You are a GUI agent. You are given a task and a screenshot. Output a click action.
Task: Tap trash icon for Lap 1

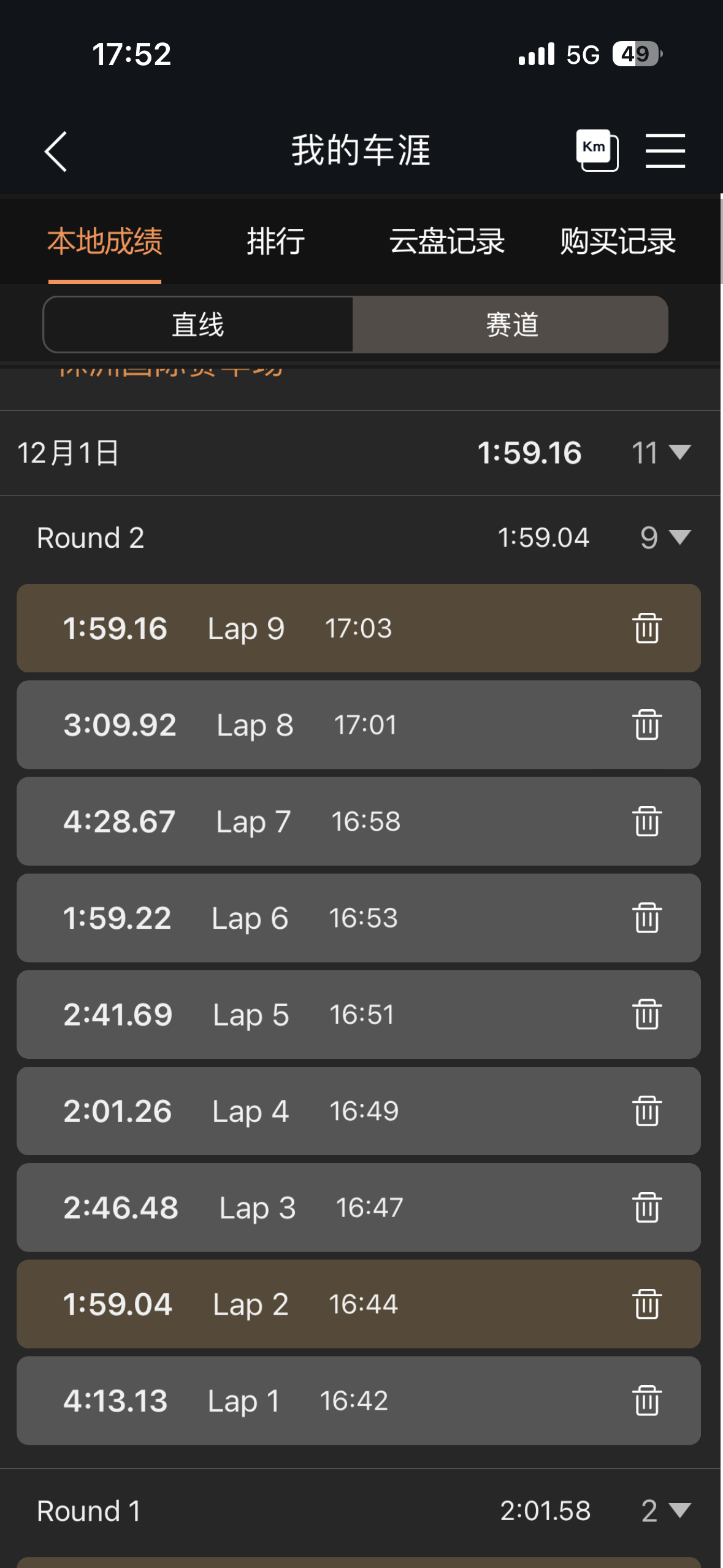click(x=646, y=1401)
